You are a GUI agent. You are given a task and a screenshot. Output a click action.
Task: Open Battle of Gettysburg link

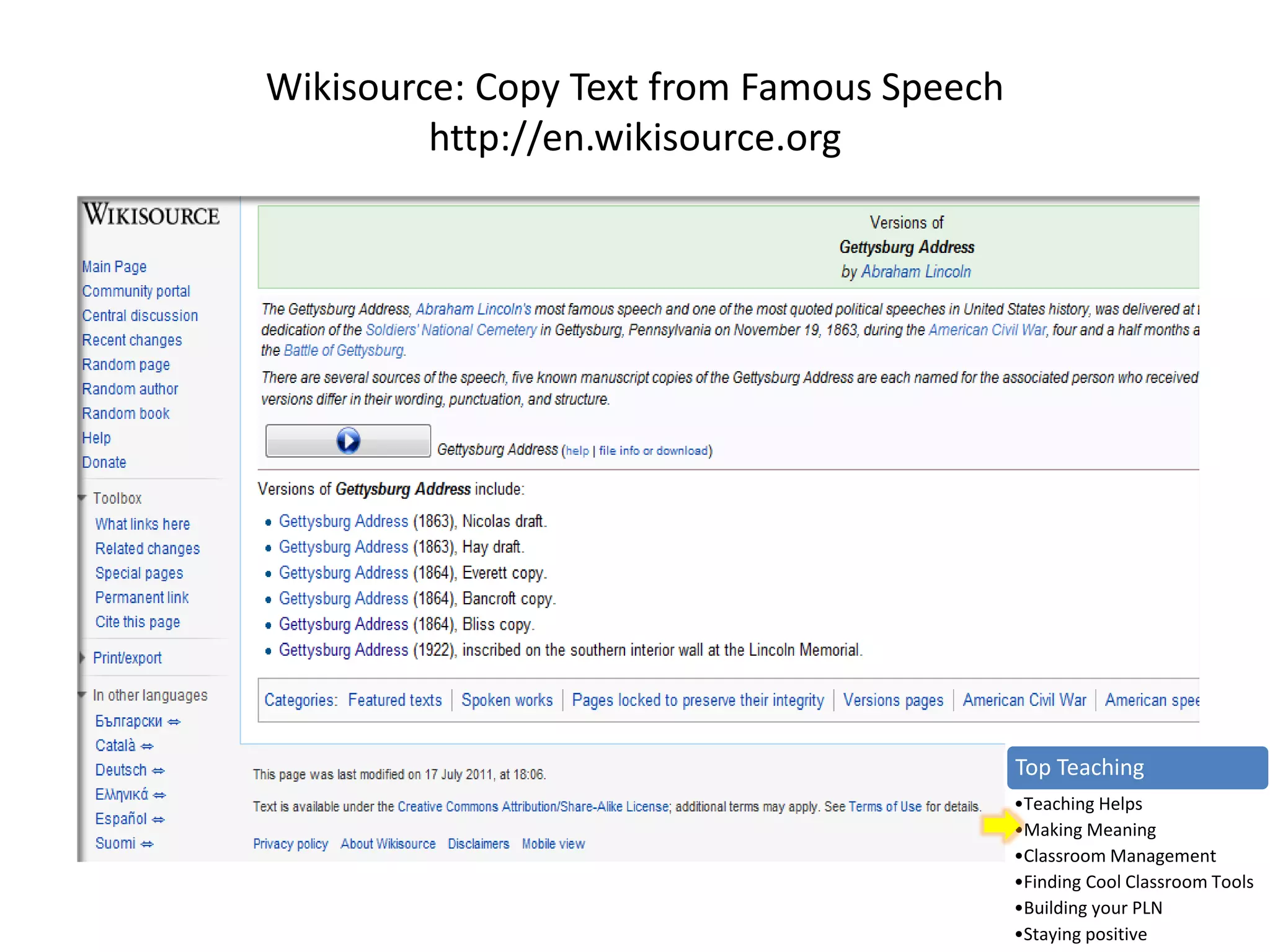344,350
